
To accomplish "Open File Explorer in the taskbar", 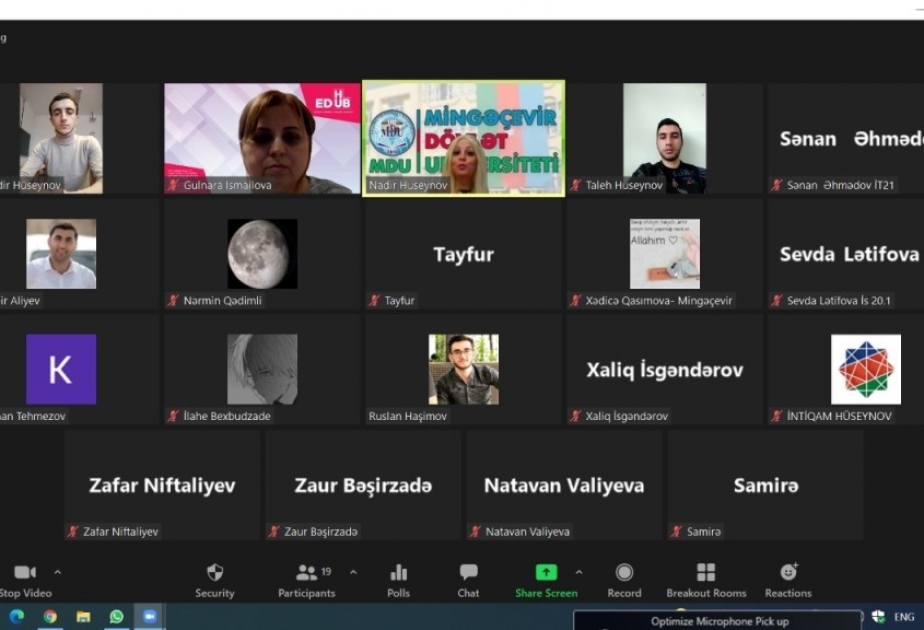I will click(x=83, y=616).
